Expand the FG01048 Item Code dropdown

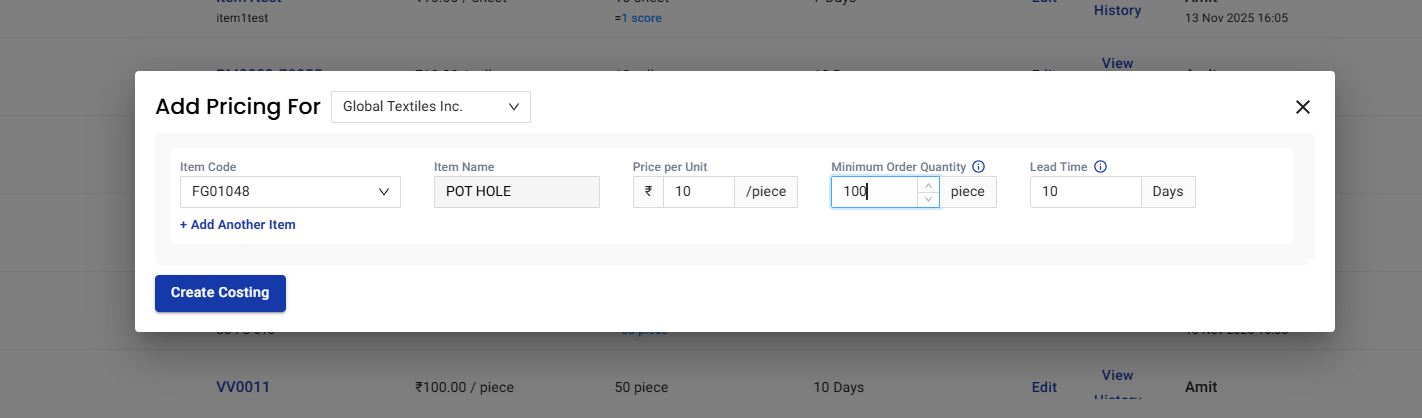coord(290,192)
